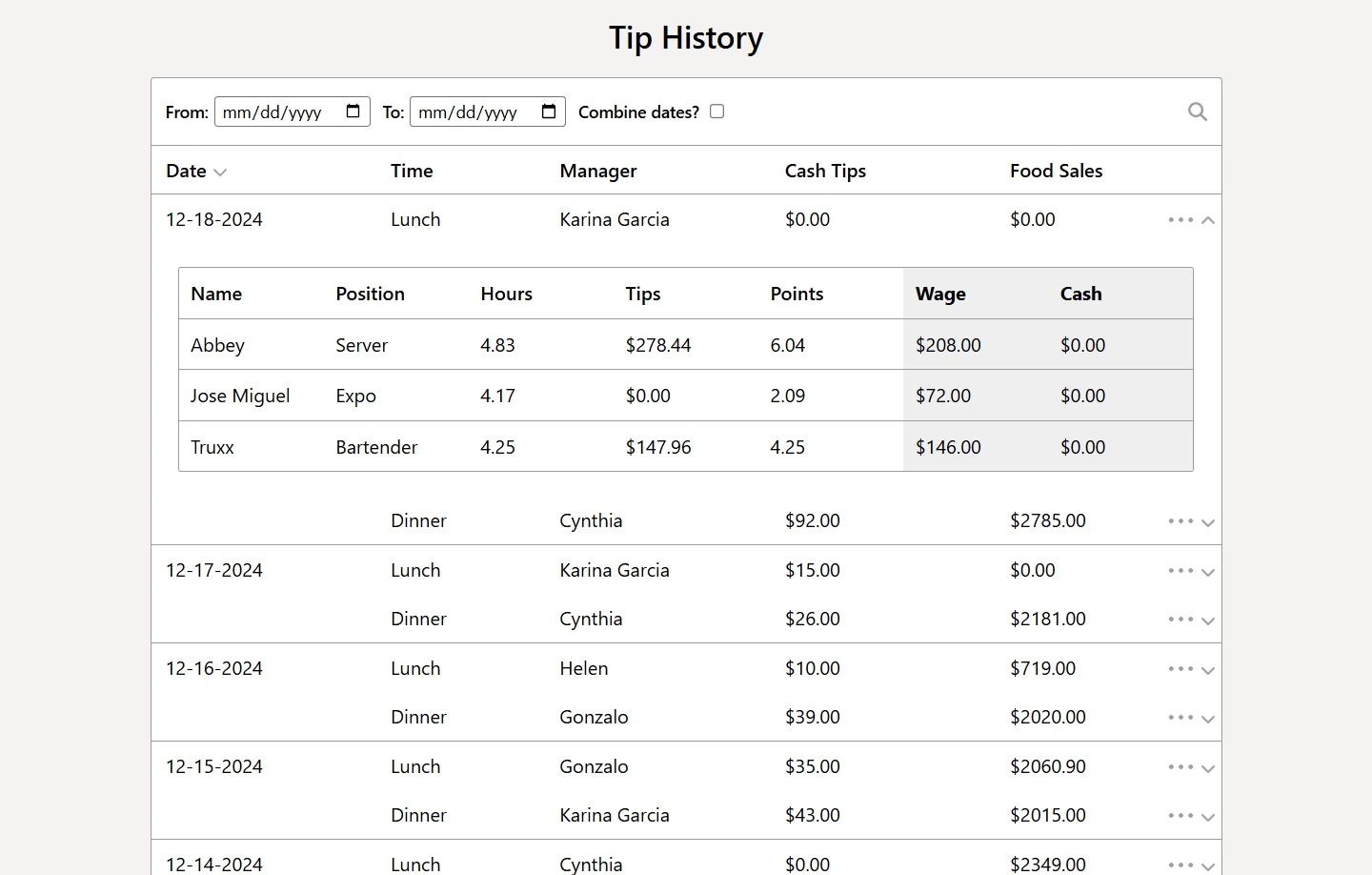Click the To date input field
The height and width of the screenshot is (875, 1372).
(x=472, y=111)
